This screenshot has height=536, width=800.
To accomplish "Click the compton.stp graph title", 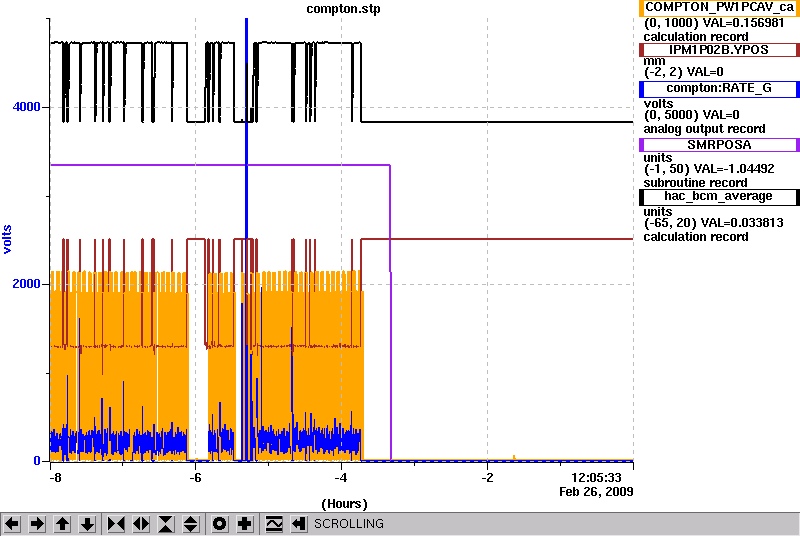I will pos(343,9).
